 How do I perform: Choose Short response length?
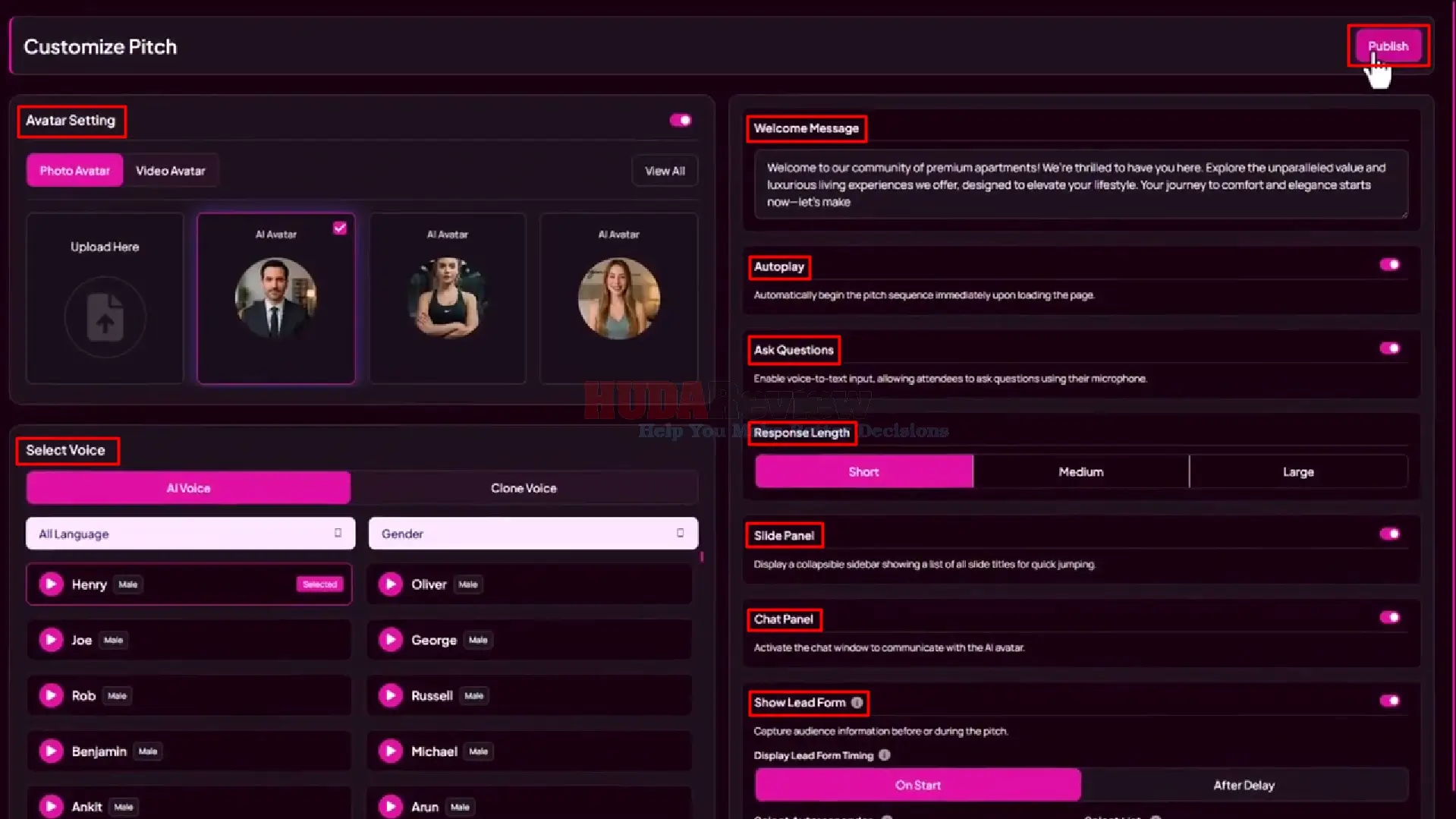863,471
